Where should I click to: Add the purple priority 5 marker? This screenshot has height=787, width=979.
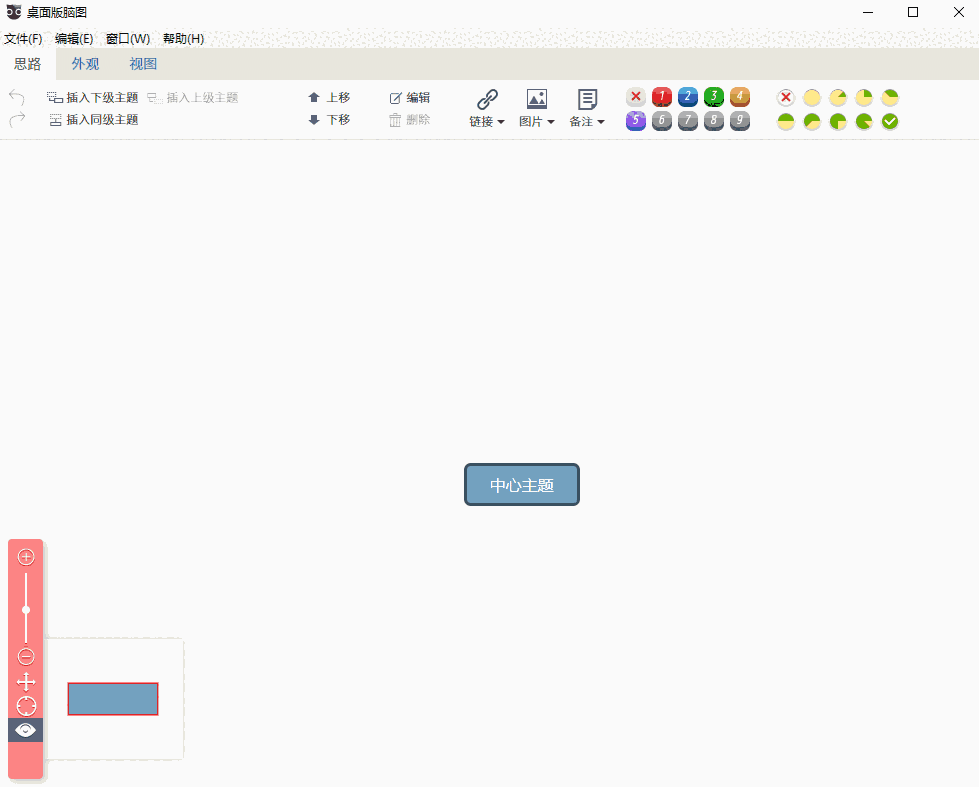[x=635, y=121]
